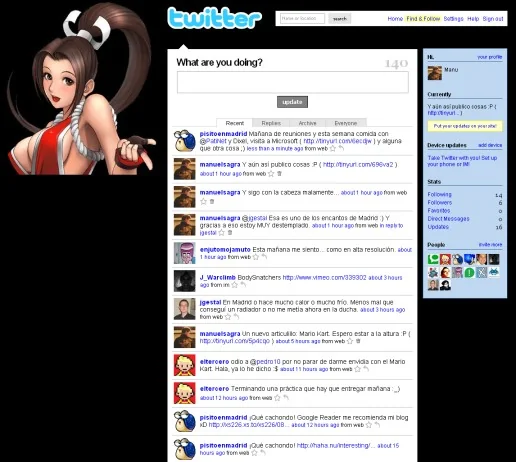
Task: Reply to pisitoenmadrid's Mañana de reuniones tweet
Action: pyautogui.click(x=341, y=149)
